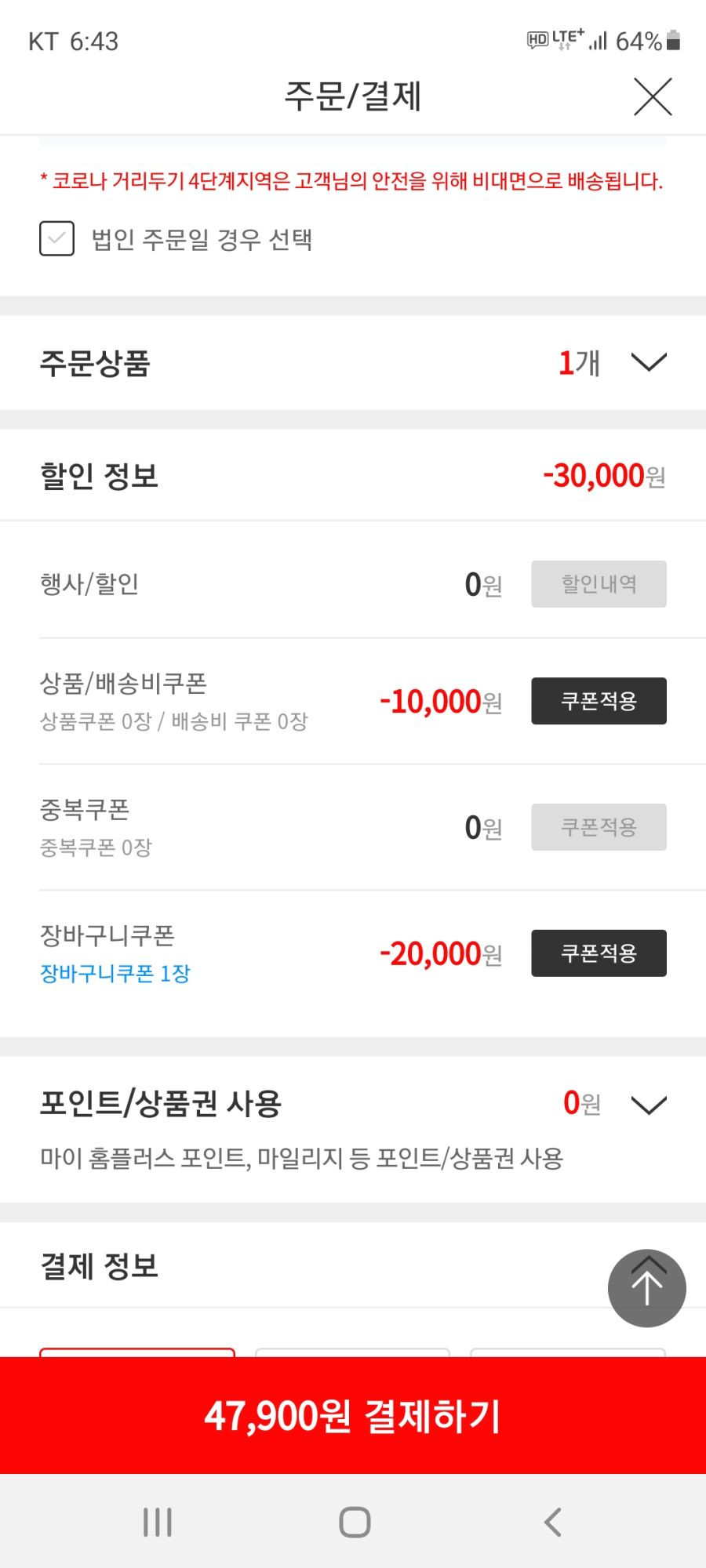Expand the 포인트/상품권 사용 chevron

(649, 1105)
